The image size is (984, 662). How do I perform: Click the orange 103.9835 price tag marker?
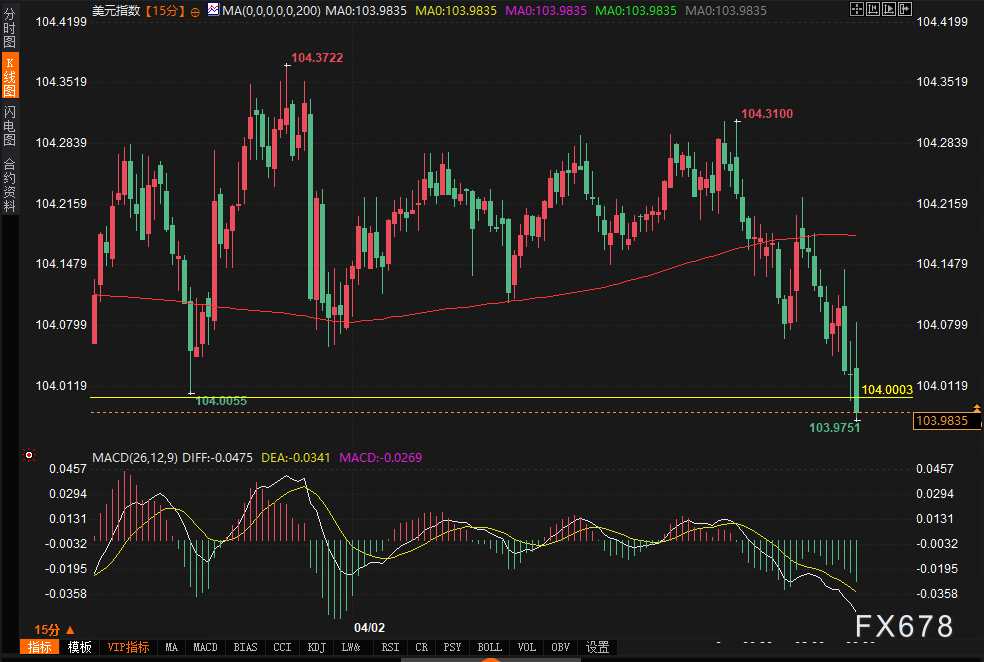click(x=942, y=422)
